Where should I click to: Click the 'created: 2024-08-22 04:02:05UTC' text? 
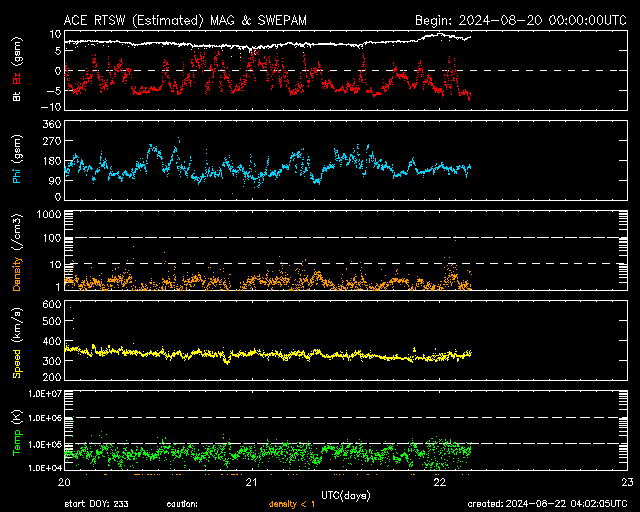tap(547, 504)
